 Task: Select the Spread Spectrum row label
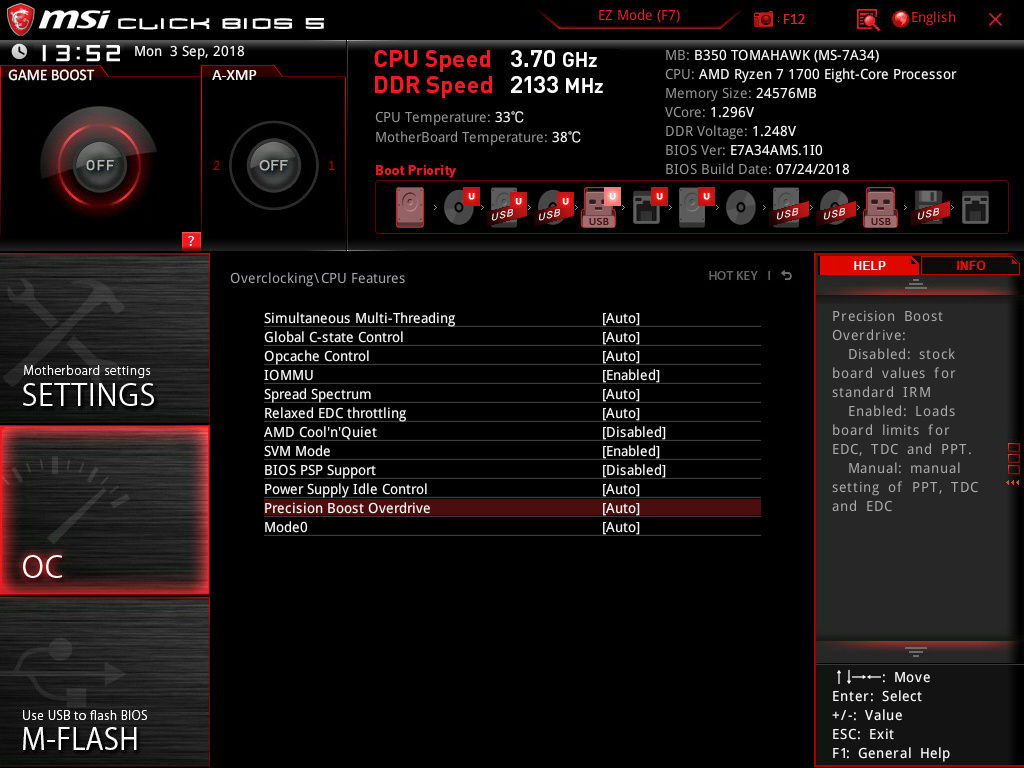[317, 394]
